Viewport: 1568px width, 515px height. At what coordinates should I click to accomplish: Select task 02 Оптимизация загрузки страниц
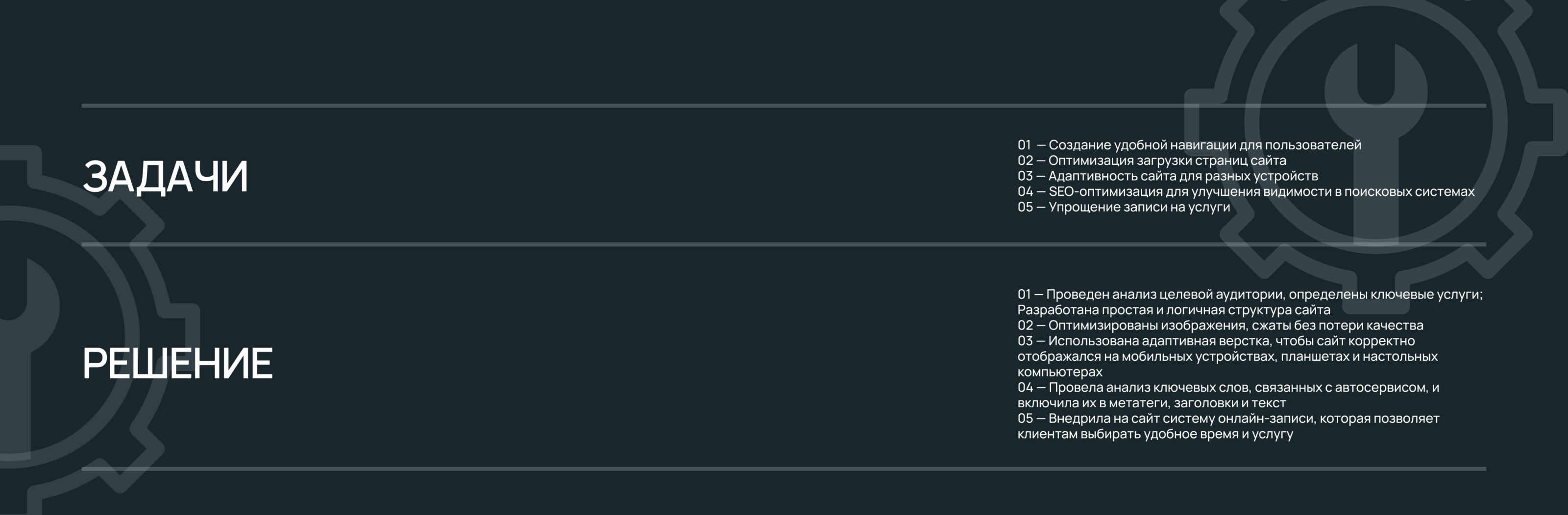(1151, 161)
